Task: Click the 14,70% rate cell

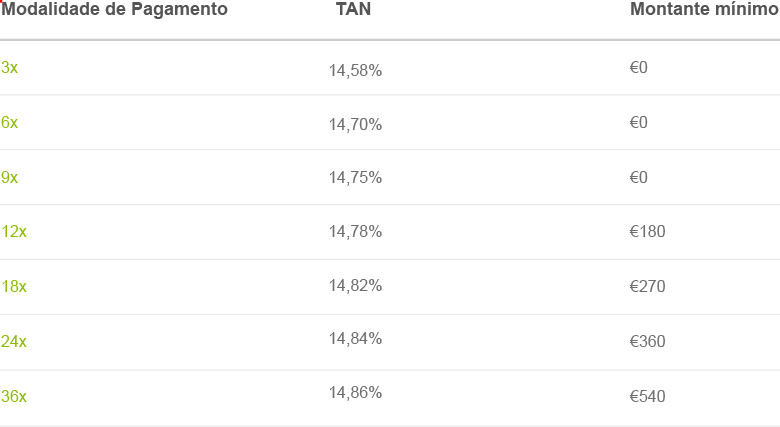Action: point(355,125)
